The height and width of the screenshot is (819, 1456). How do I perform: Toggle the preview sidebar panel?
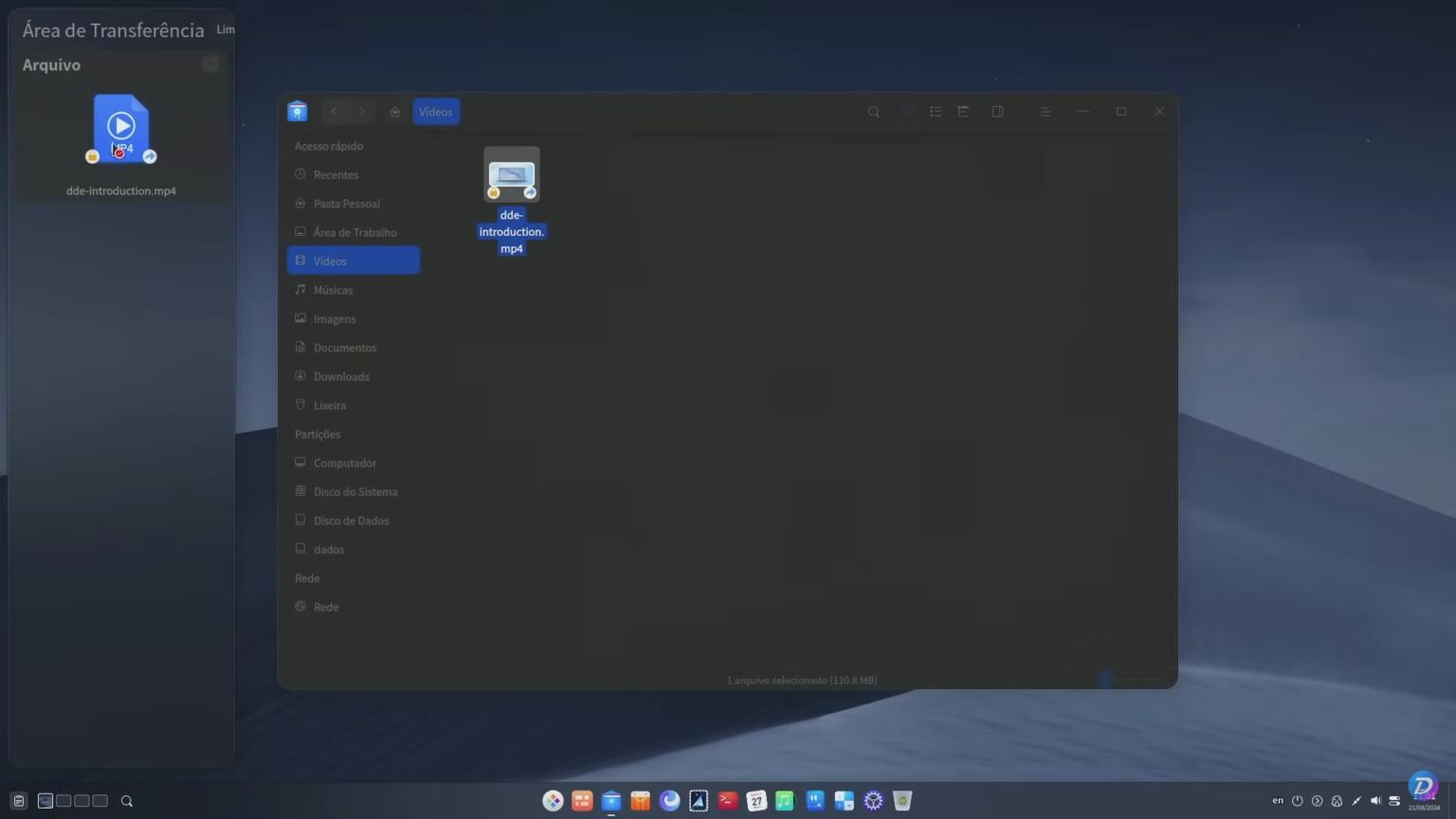tap(997, 111)
